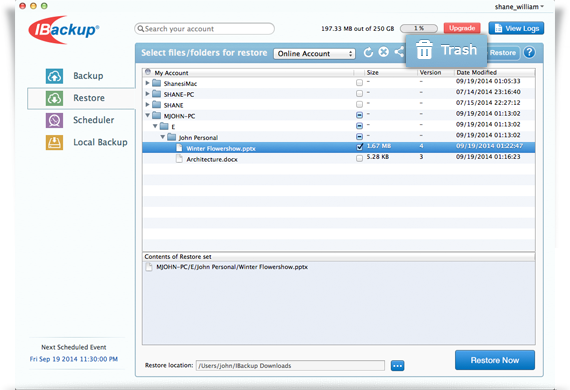The height and width of the screenshot is (390, 570).
Task: Click file icon in Restore set contents
Action: click(149, 267)
